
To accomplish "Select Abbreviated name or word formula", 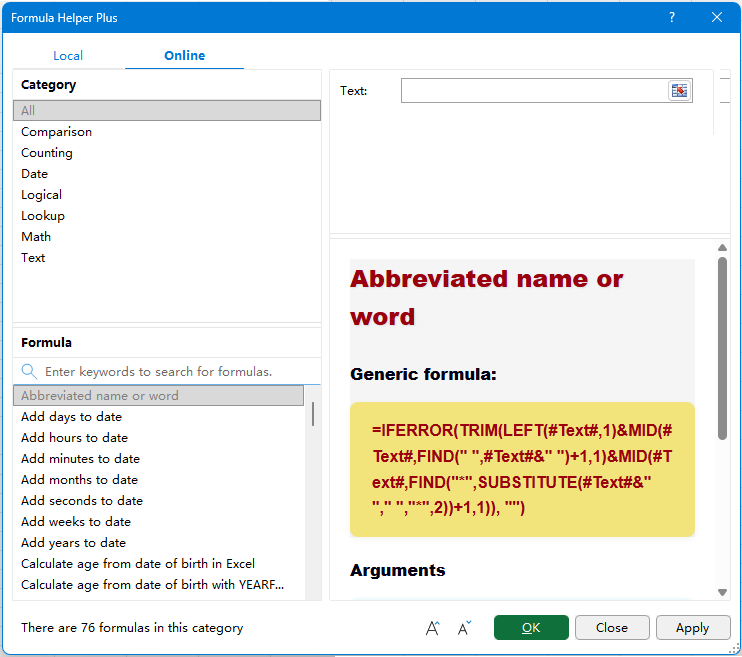I will [x=159, y=396].
